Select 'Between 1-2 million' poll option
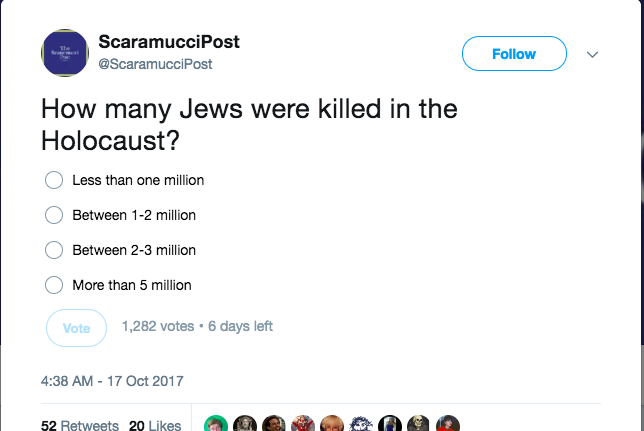 (55, 215)
